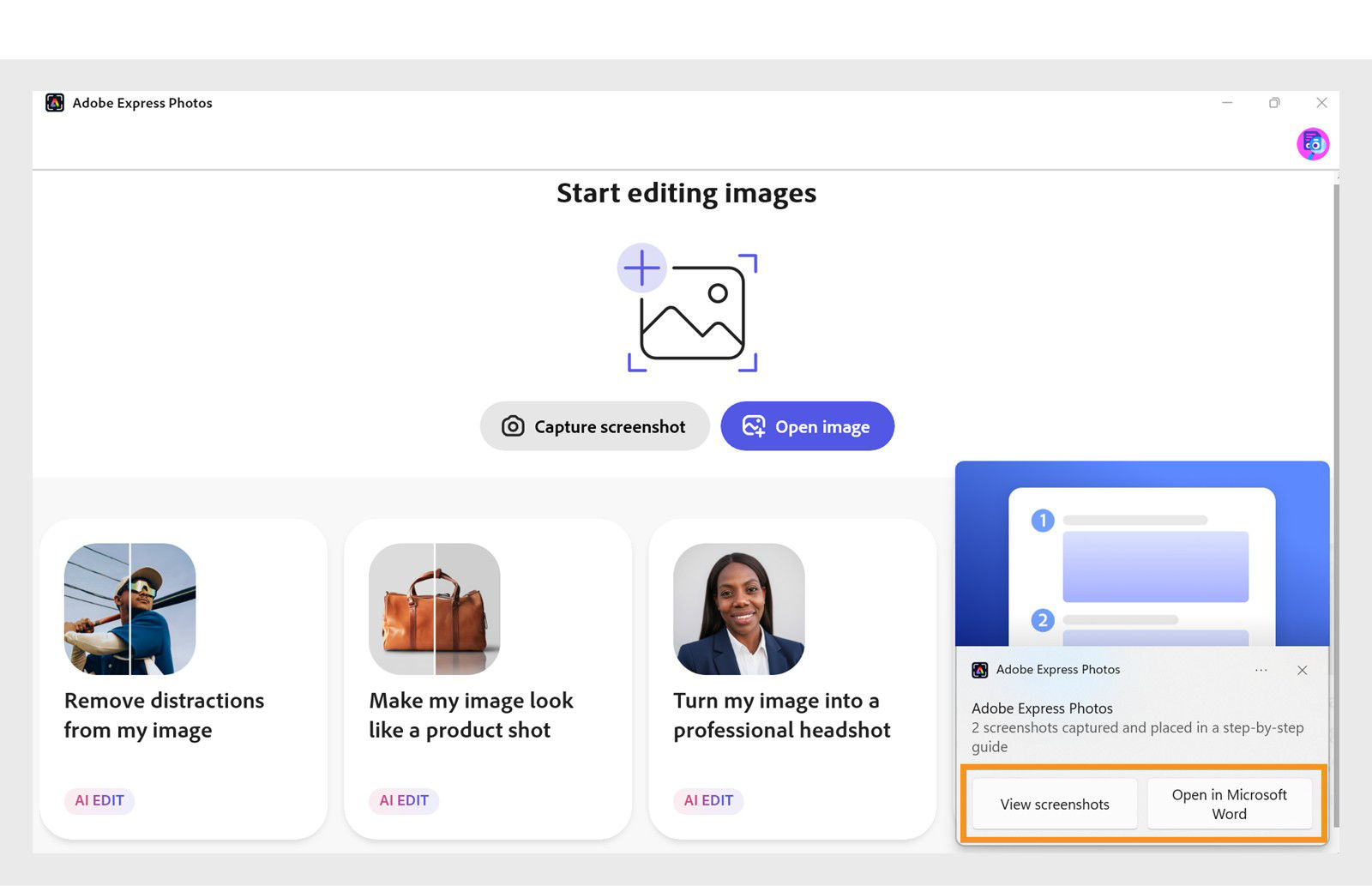
Task: Click the AI EDIT tag on product shot card
Action: 404,800
